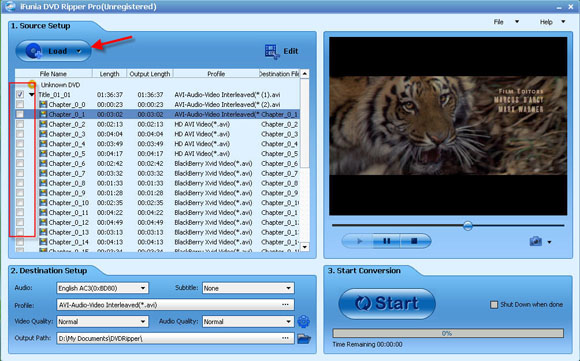Open the Subtitle dropdown
This screenshot has width=580, height=361.
[x=248, y=288]
